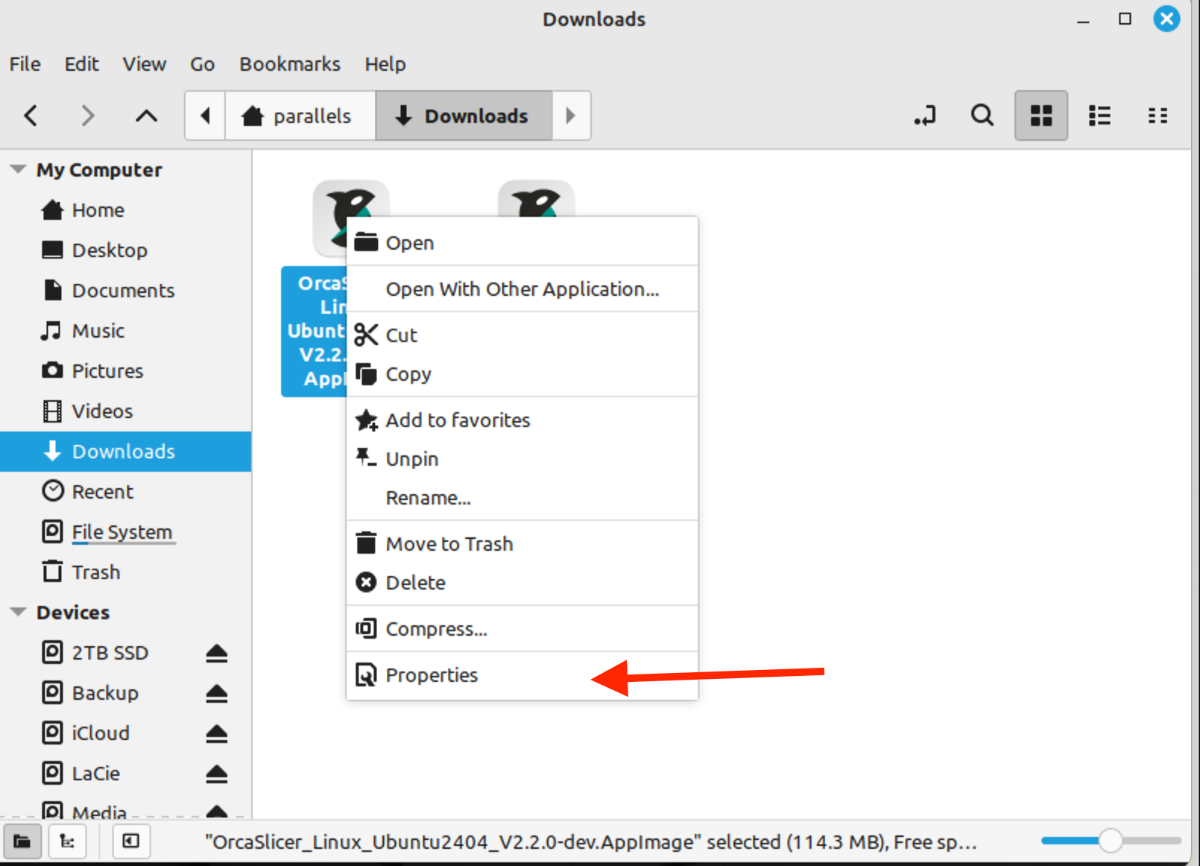Go forward with the right arrow toolbar button

88,116
